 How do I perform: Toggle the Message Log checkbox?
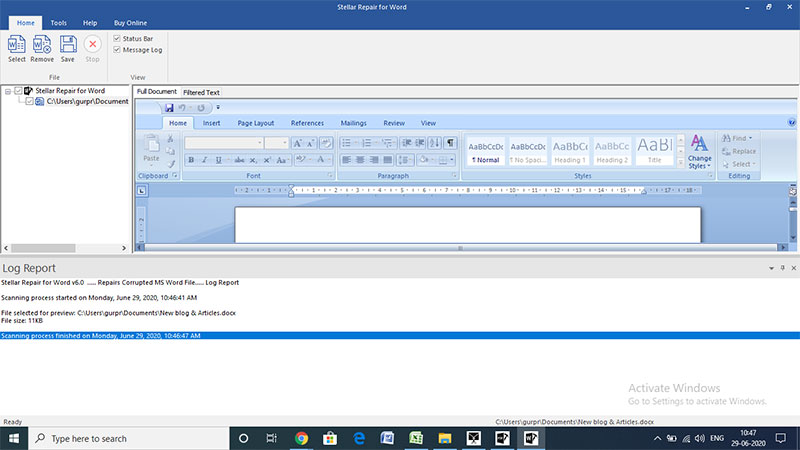[x=117, y=49]
